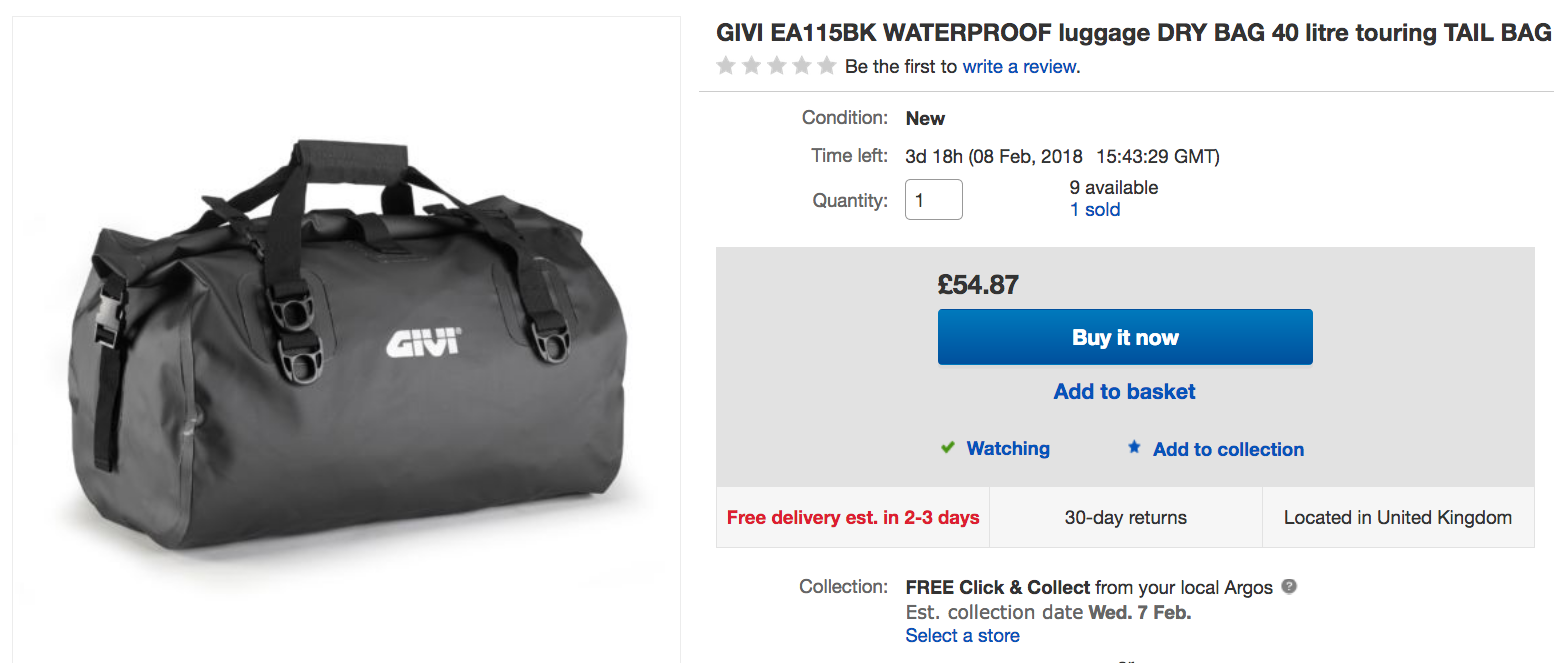
Task: Select the fourth rating star
Action: [801, 67]
